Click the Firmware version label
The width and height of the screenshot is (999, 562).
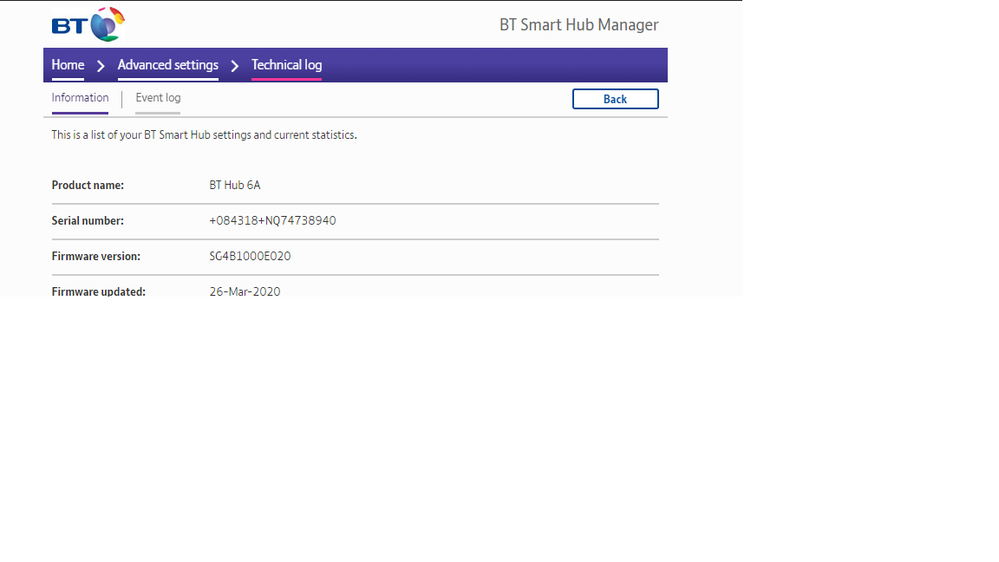click(96, 257)
